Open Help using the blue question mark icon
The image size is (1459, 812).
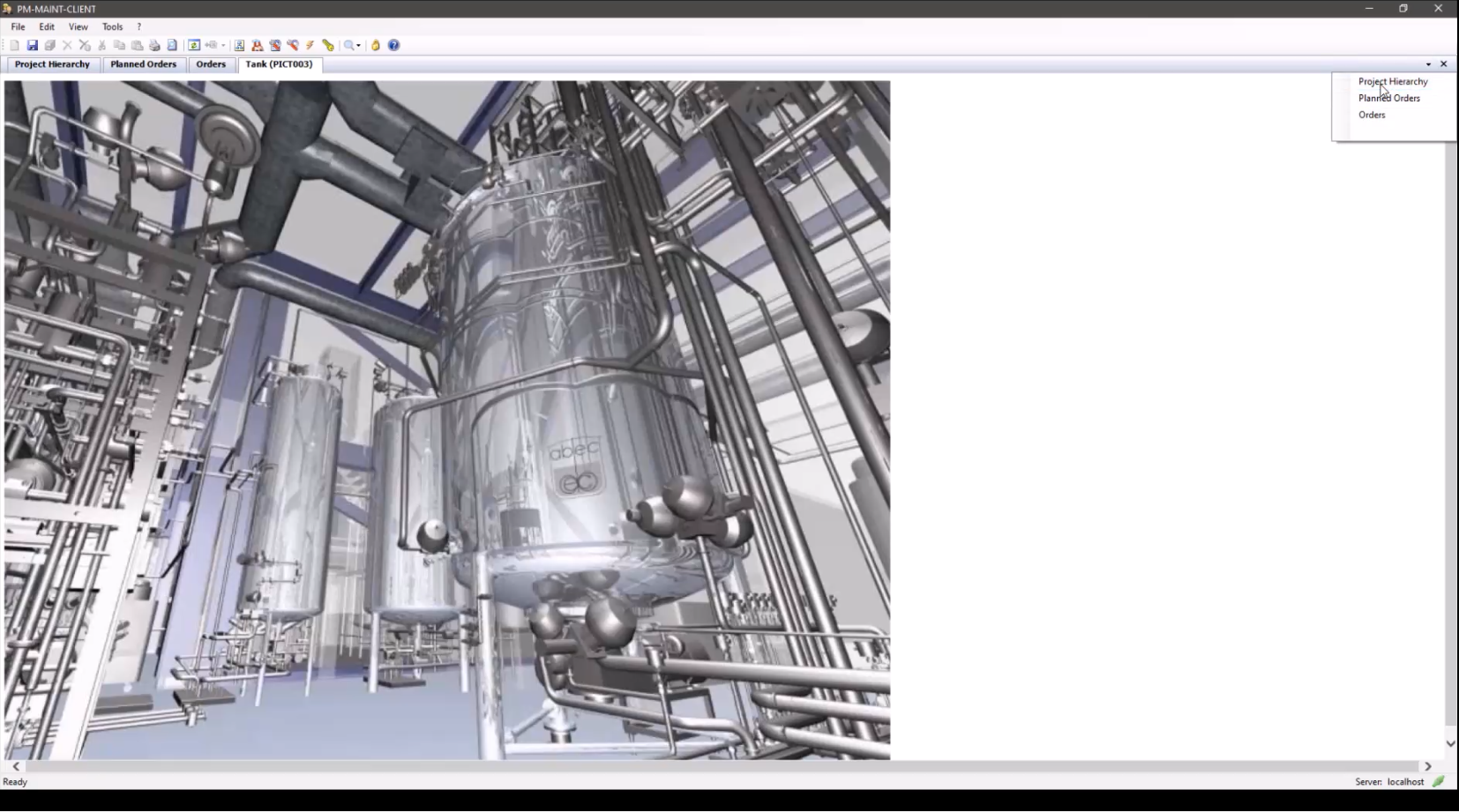coord(393,45)
